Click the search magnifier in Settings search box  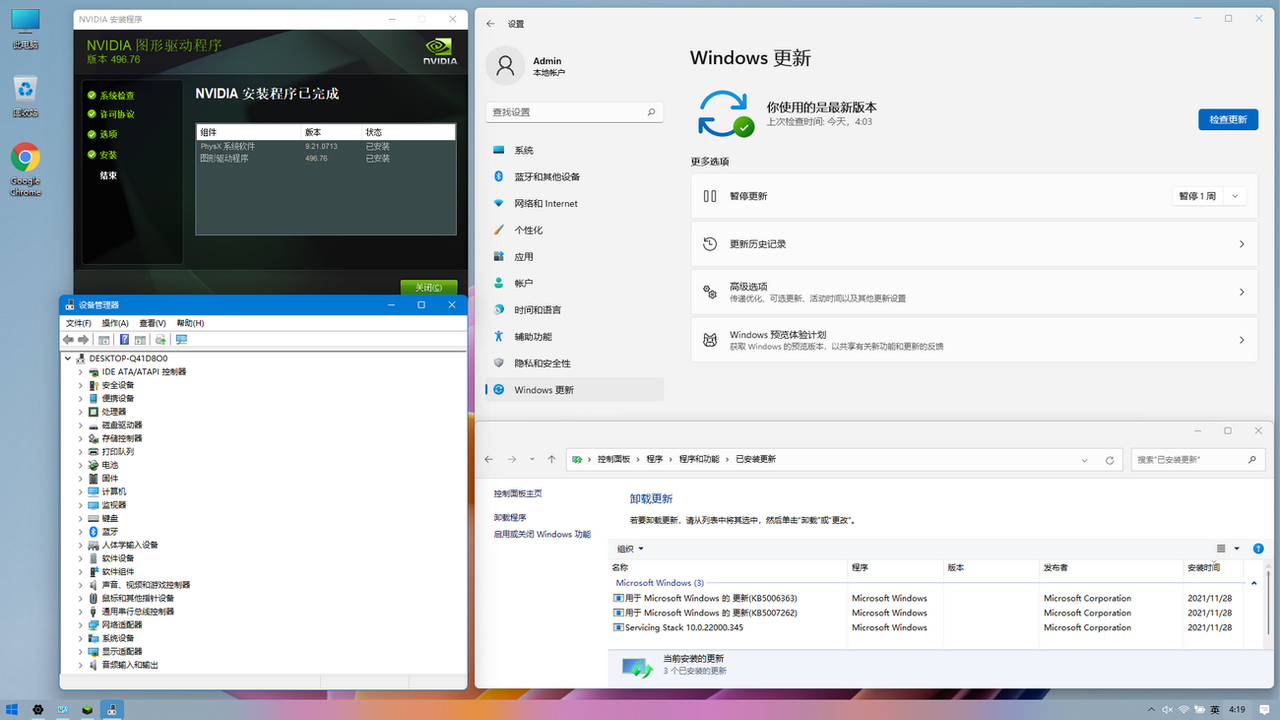pos(651,112)
